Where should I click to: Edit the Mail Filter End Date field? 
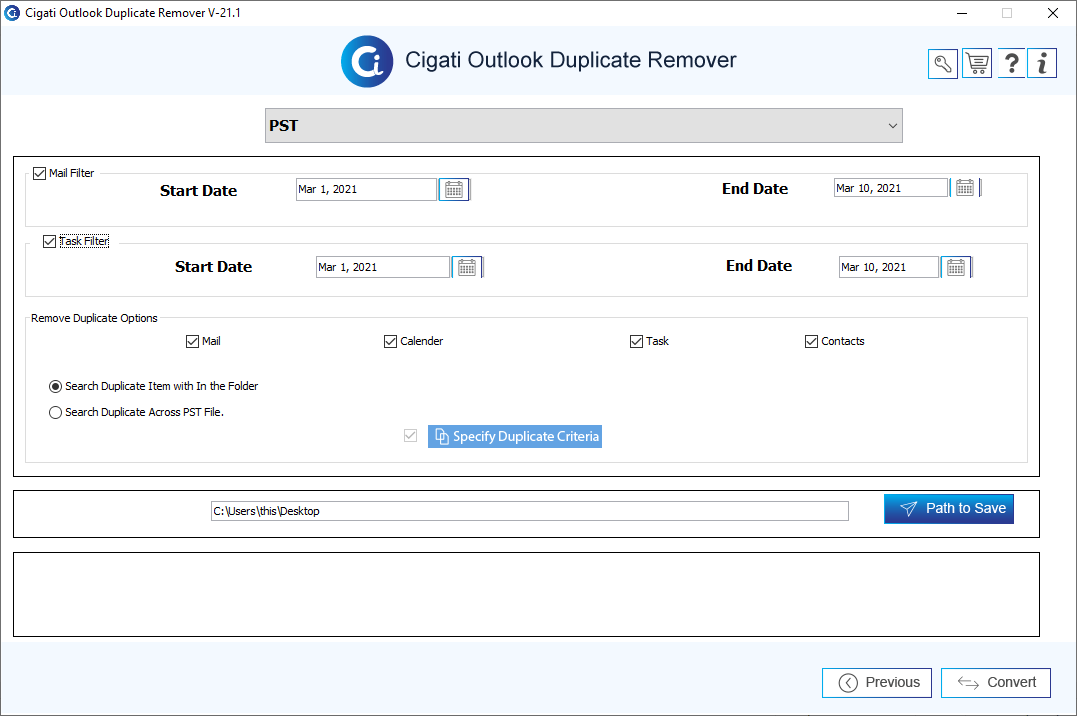891,188
